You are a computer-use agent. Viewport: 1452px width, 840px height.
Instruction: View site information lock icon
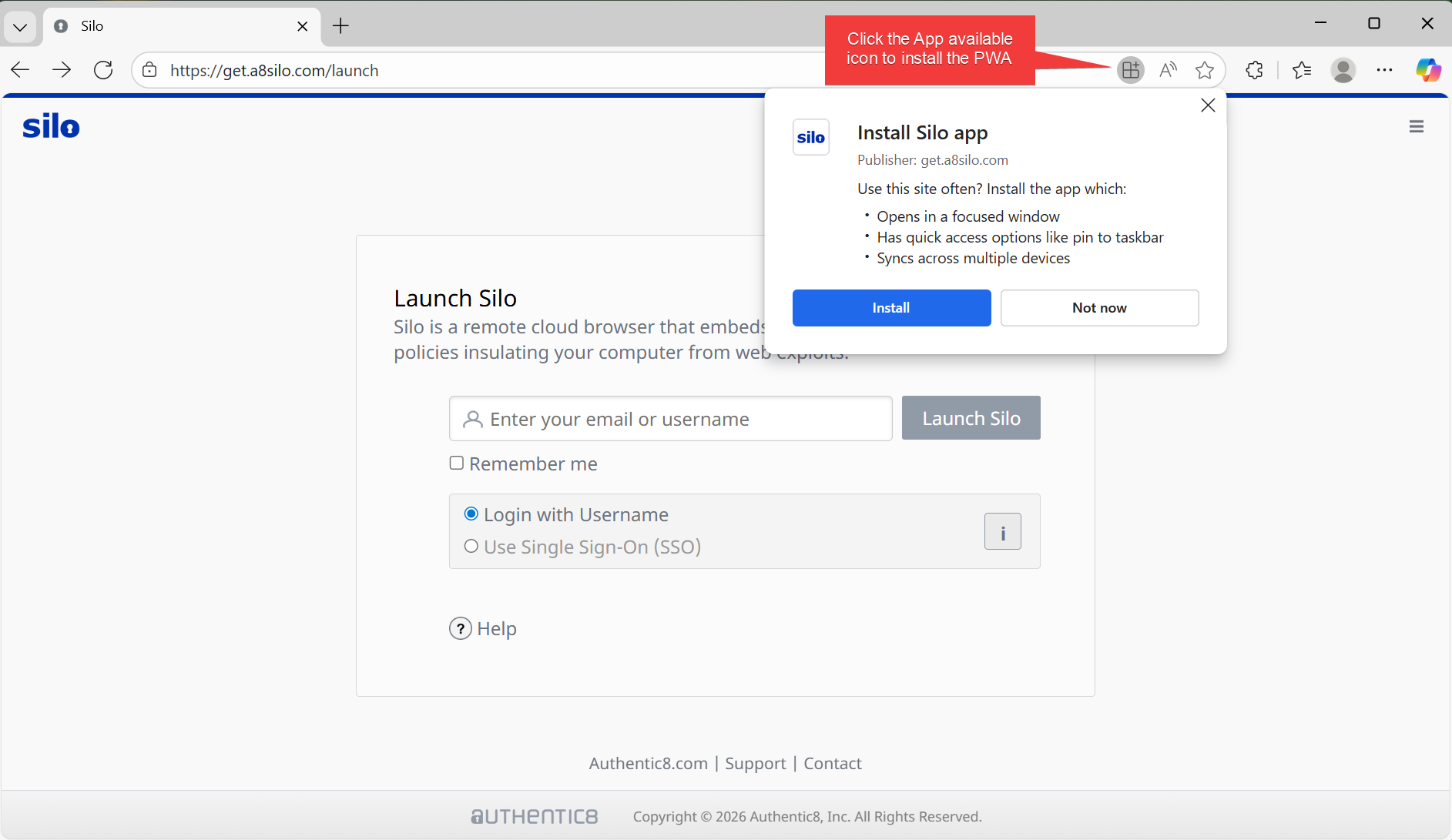click(x=150, y=70)
